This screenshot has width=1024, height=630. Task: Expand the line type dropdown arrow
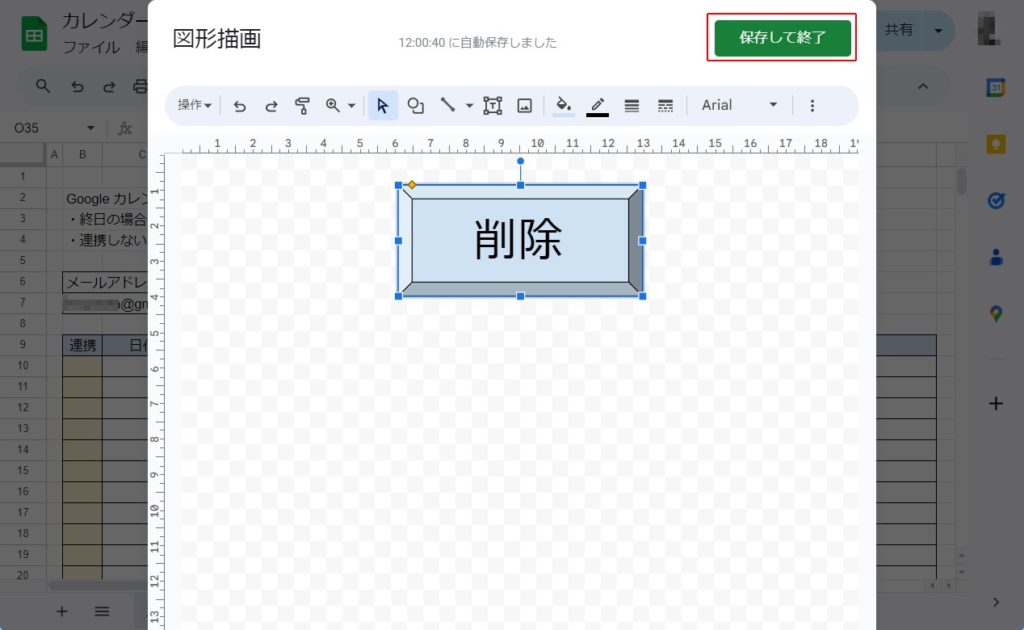[x=470, y=105]
